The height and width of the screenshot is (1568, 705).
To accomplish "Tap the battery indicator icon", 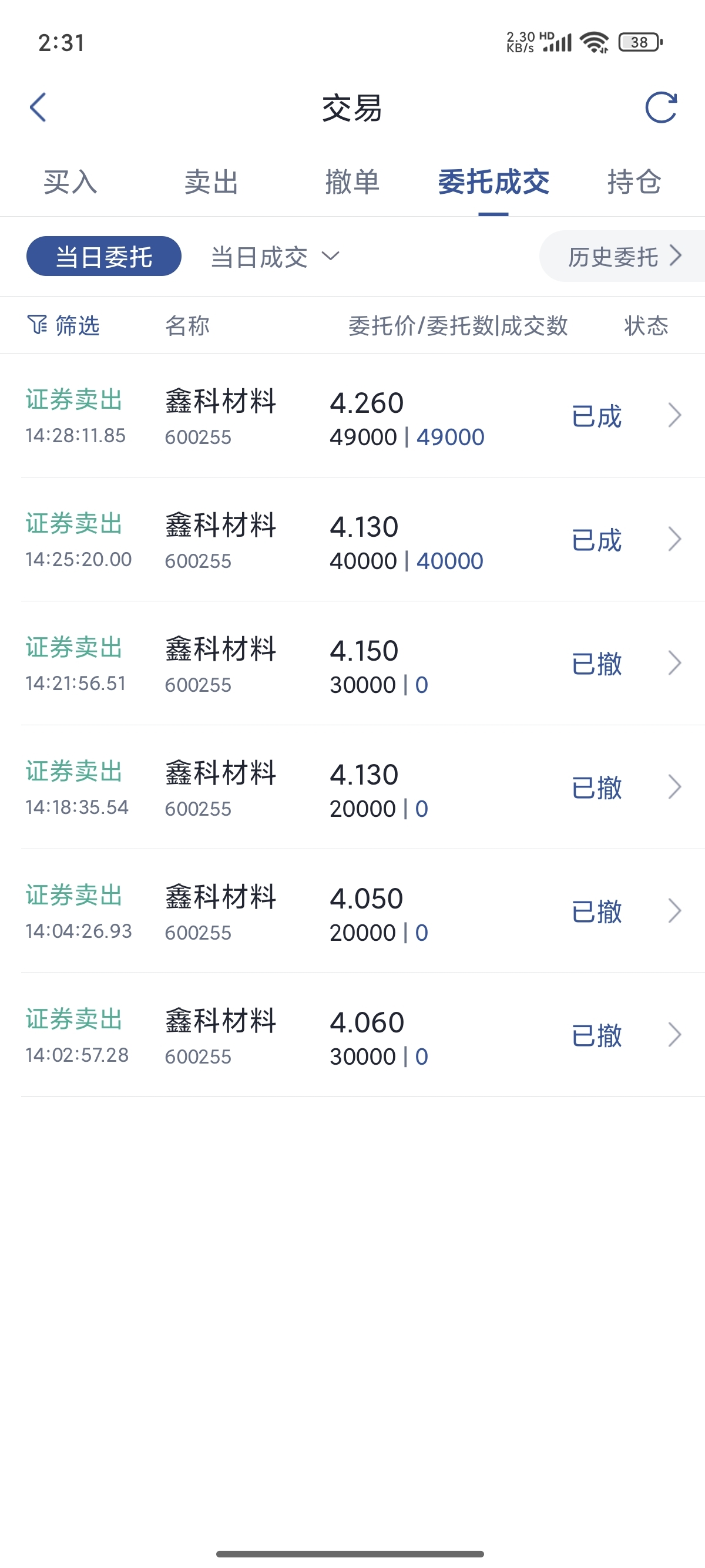I will (640, 43).
